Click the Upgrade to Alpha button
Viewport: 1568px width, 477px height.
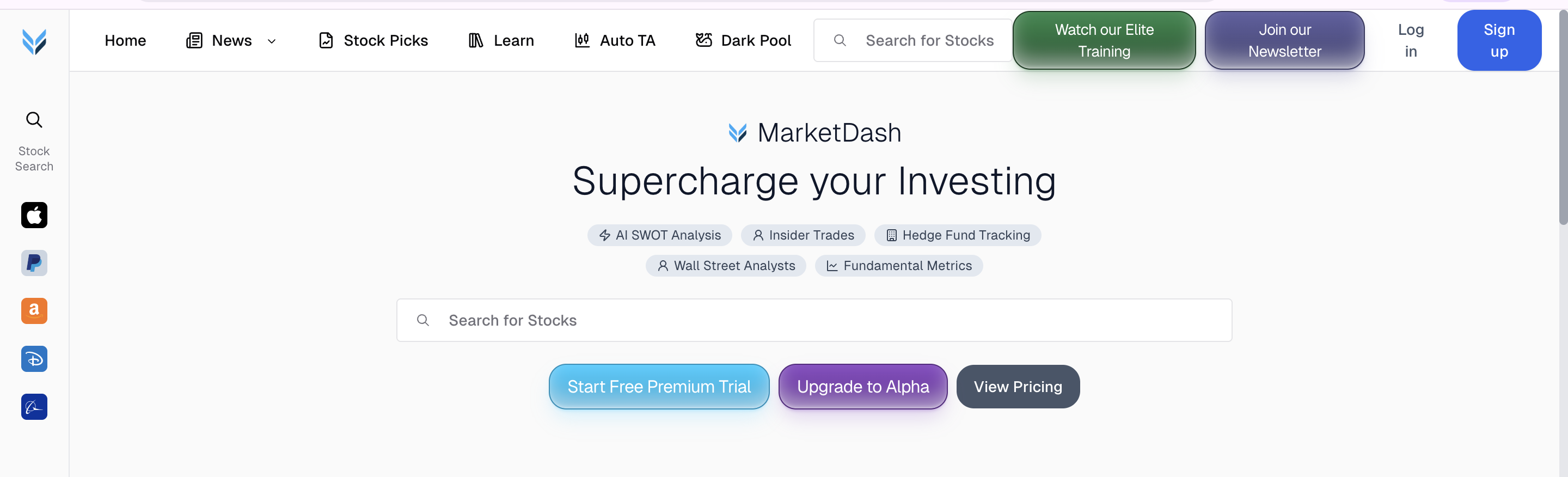pos(862,387)
